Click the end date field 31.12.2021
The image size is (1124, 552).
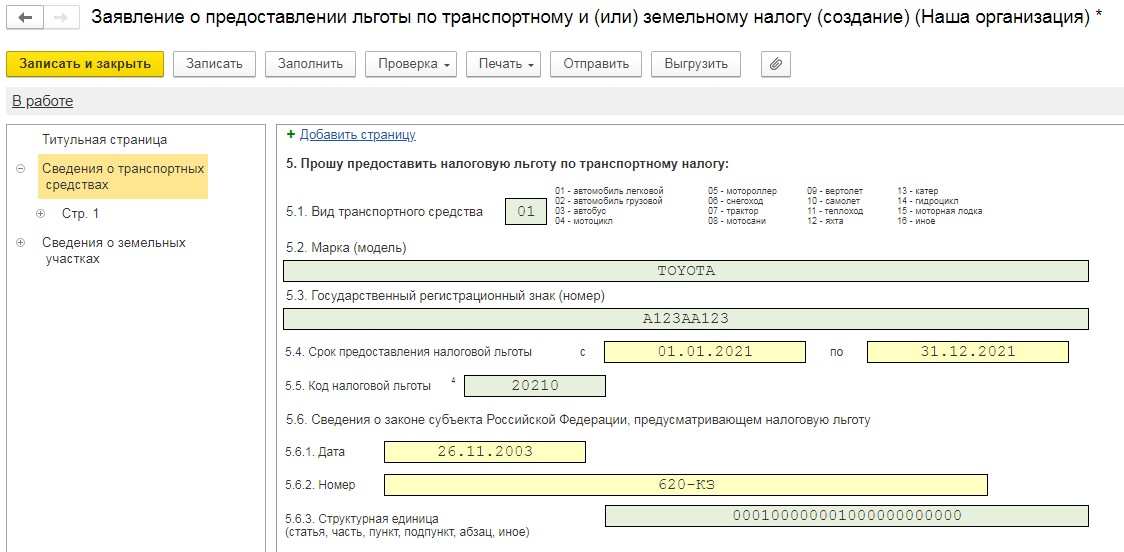pyautogui.click(x=968, y=352)
